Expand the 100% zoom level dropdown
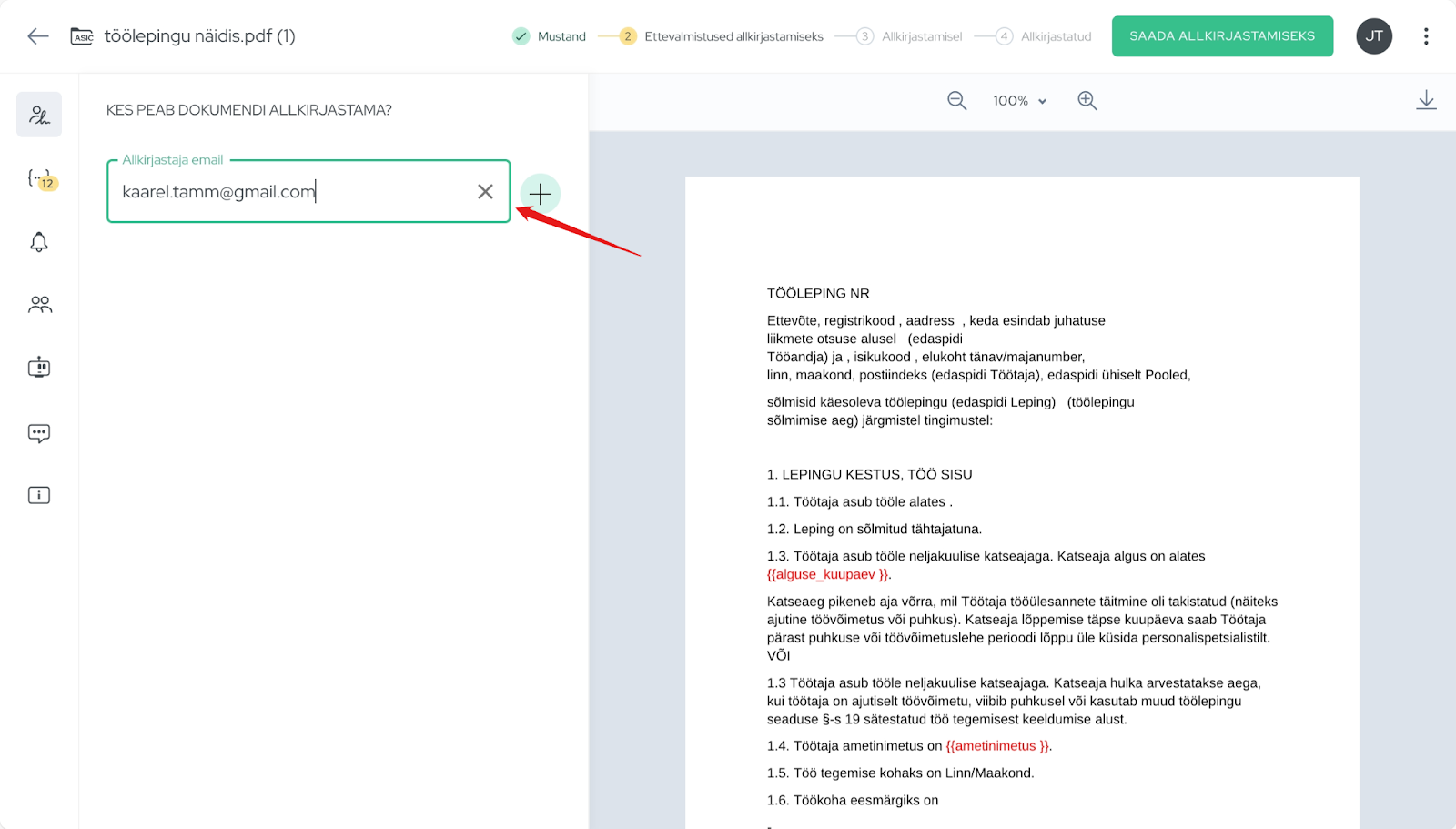Viewport: 1456px width, 829px height. pyautogui.click(x=1020, y=101)
